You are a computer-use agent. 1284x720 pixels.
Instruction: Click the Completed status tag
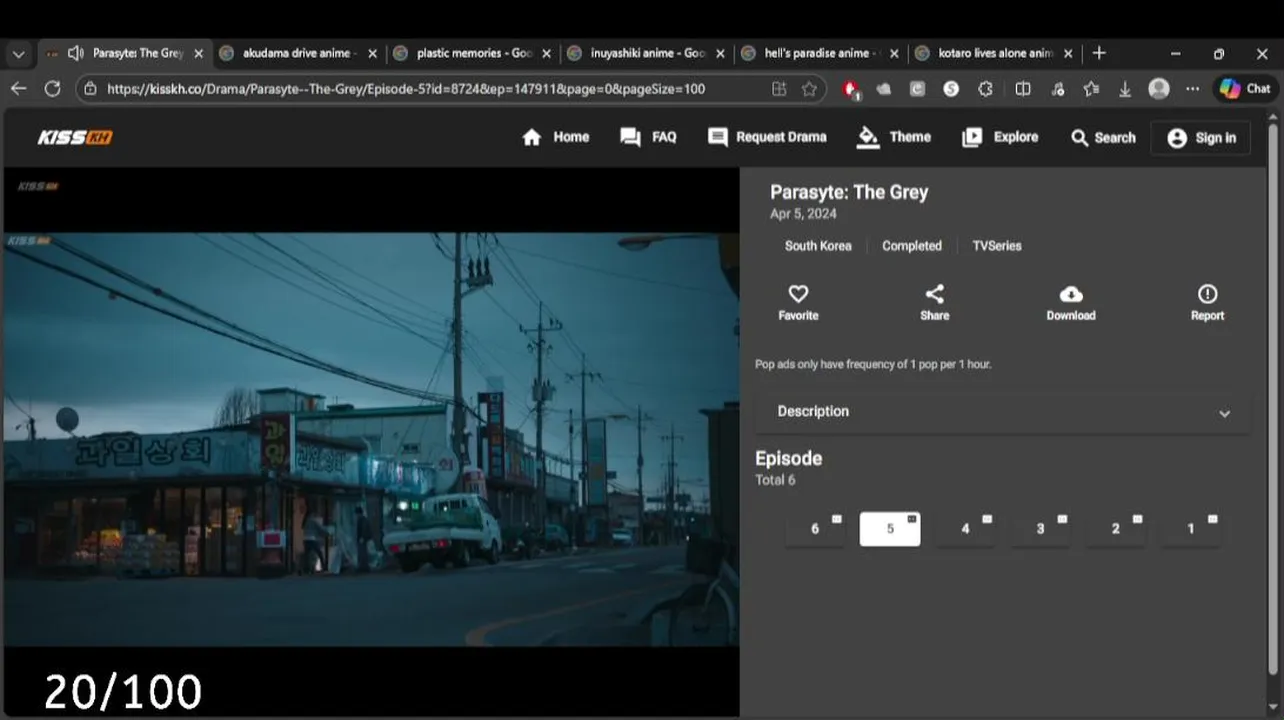[x=912, y=246]
